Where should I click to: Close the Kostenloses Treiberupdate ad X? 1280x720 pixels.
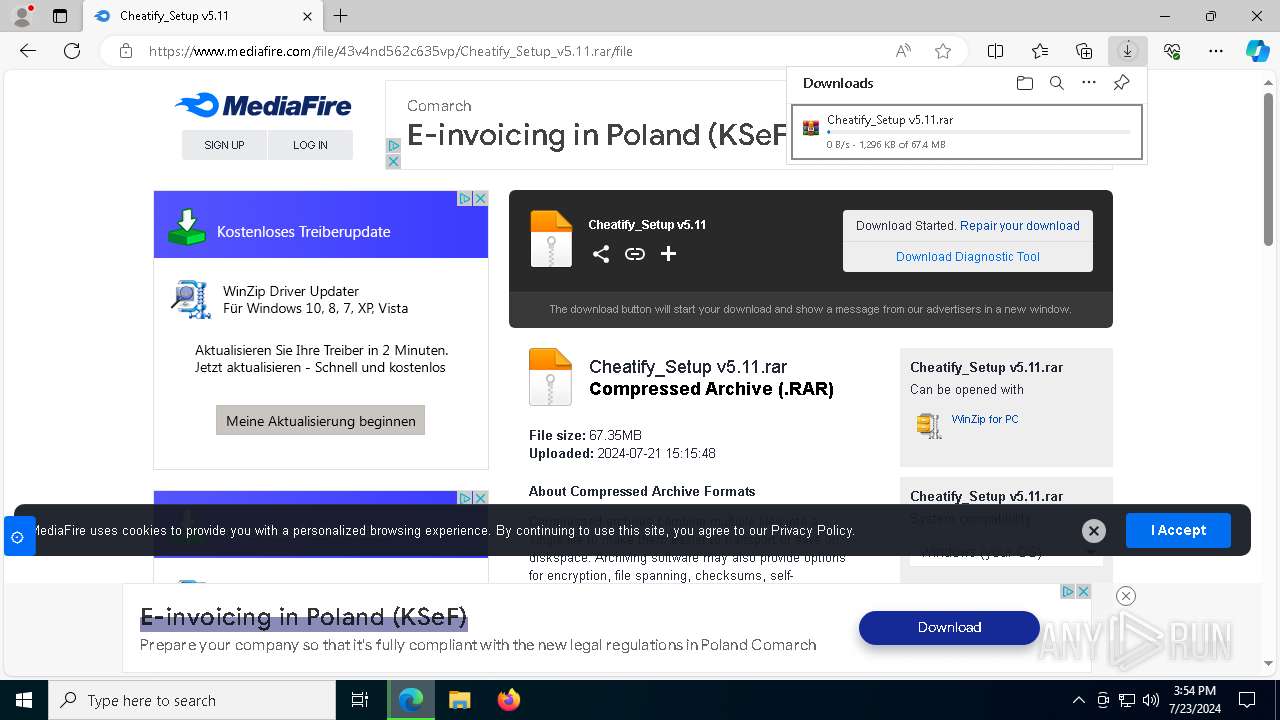coord(480,198)
